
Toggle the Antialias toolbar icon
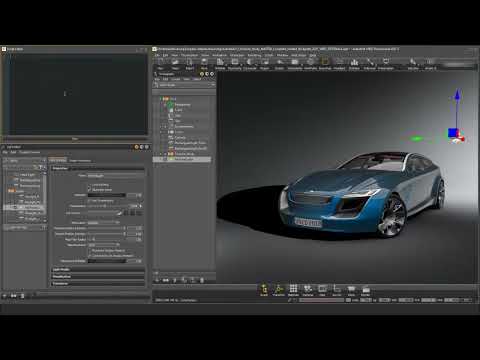[x=220, y=63]
